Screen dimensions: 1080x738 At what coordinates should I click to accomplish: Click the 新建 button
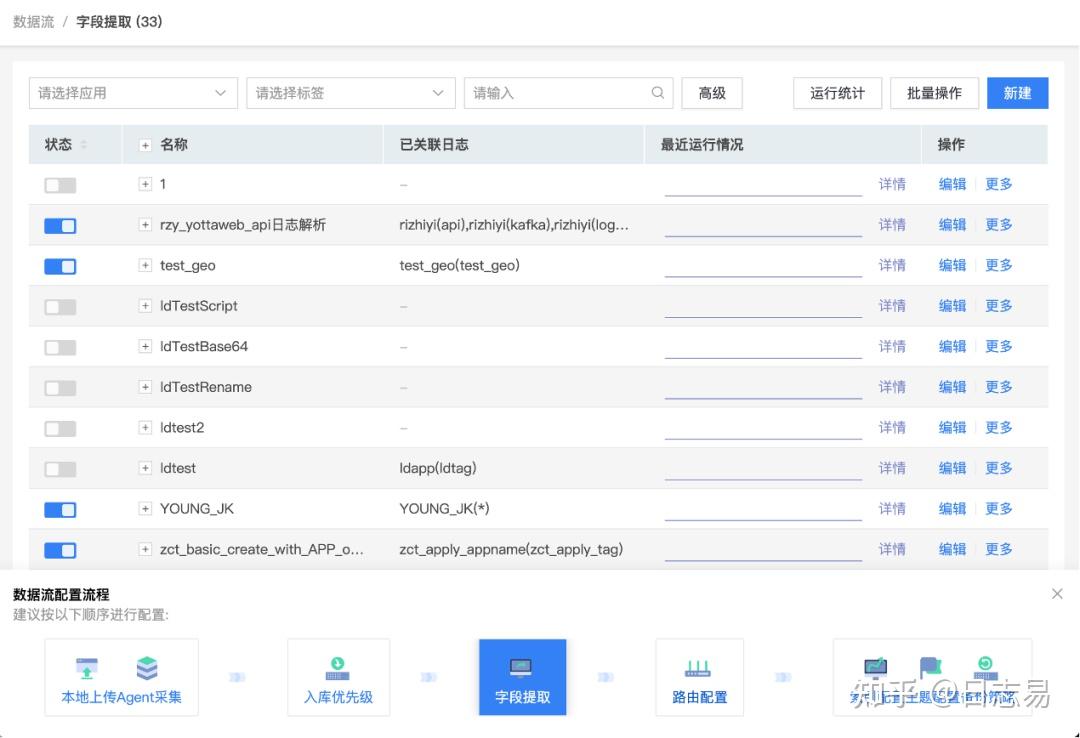[1017, 93]
